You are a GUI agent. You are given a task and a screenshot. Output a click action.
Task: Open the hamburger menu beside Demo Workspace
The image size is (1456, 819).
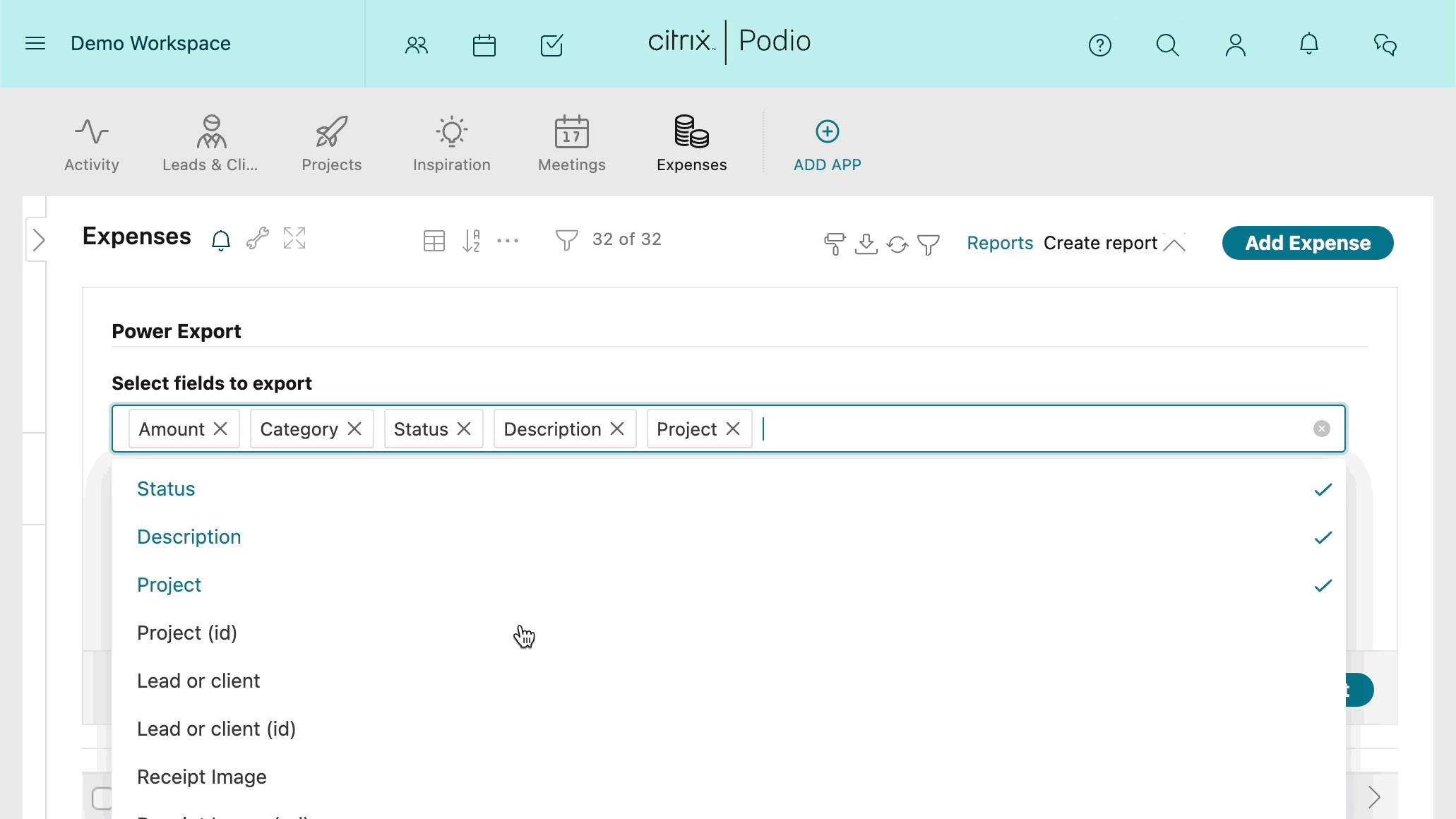35,44
